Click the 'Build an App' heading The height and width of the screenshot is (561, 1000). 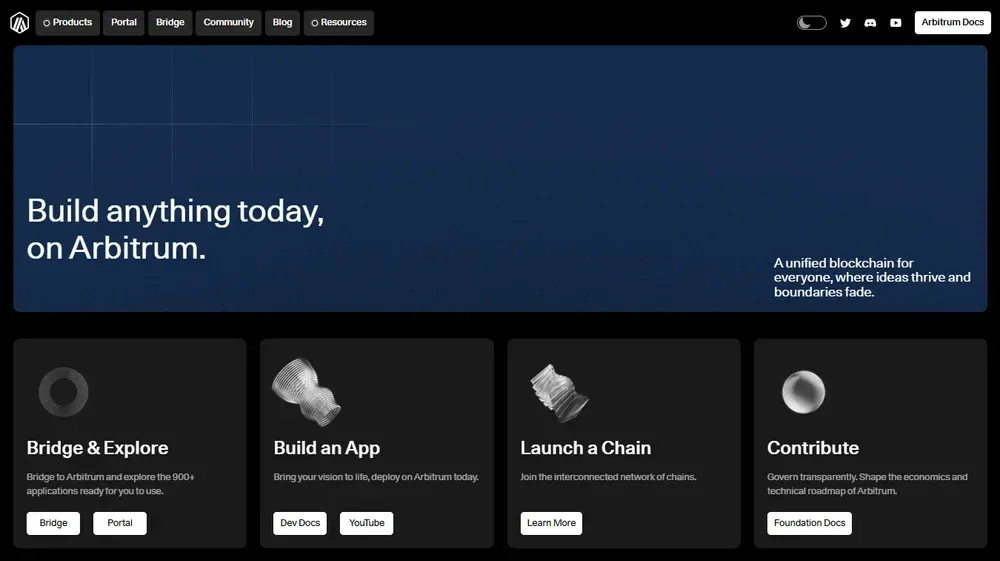(327, 448)
